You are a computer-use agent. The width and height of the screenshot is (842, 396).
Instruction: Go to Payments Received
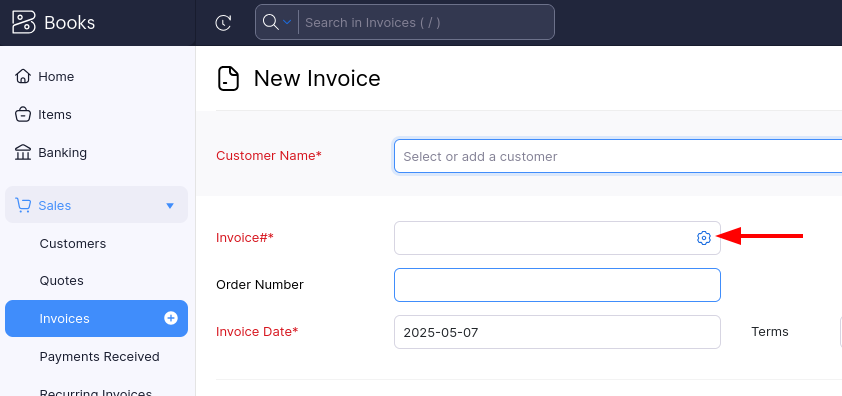point(99,357)
